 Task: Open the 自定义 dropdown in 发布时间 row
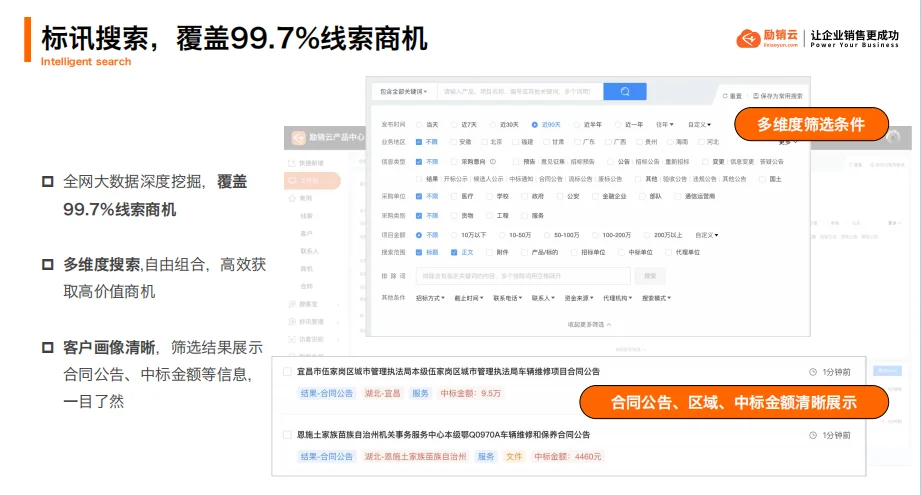tap(700, 124)
